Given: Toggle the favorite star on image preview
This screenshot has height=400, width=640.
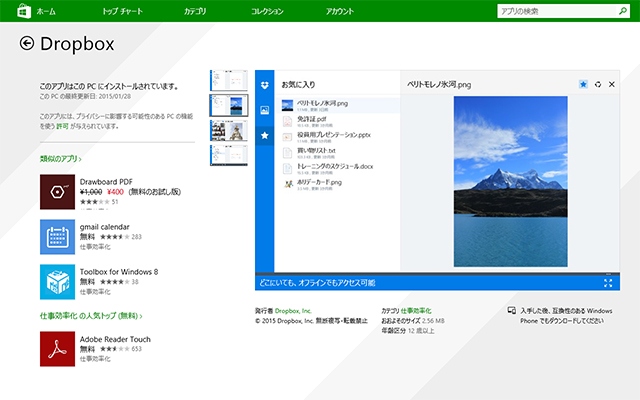Looking at the screenshot, I should (x=583, y=84).
